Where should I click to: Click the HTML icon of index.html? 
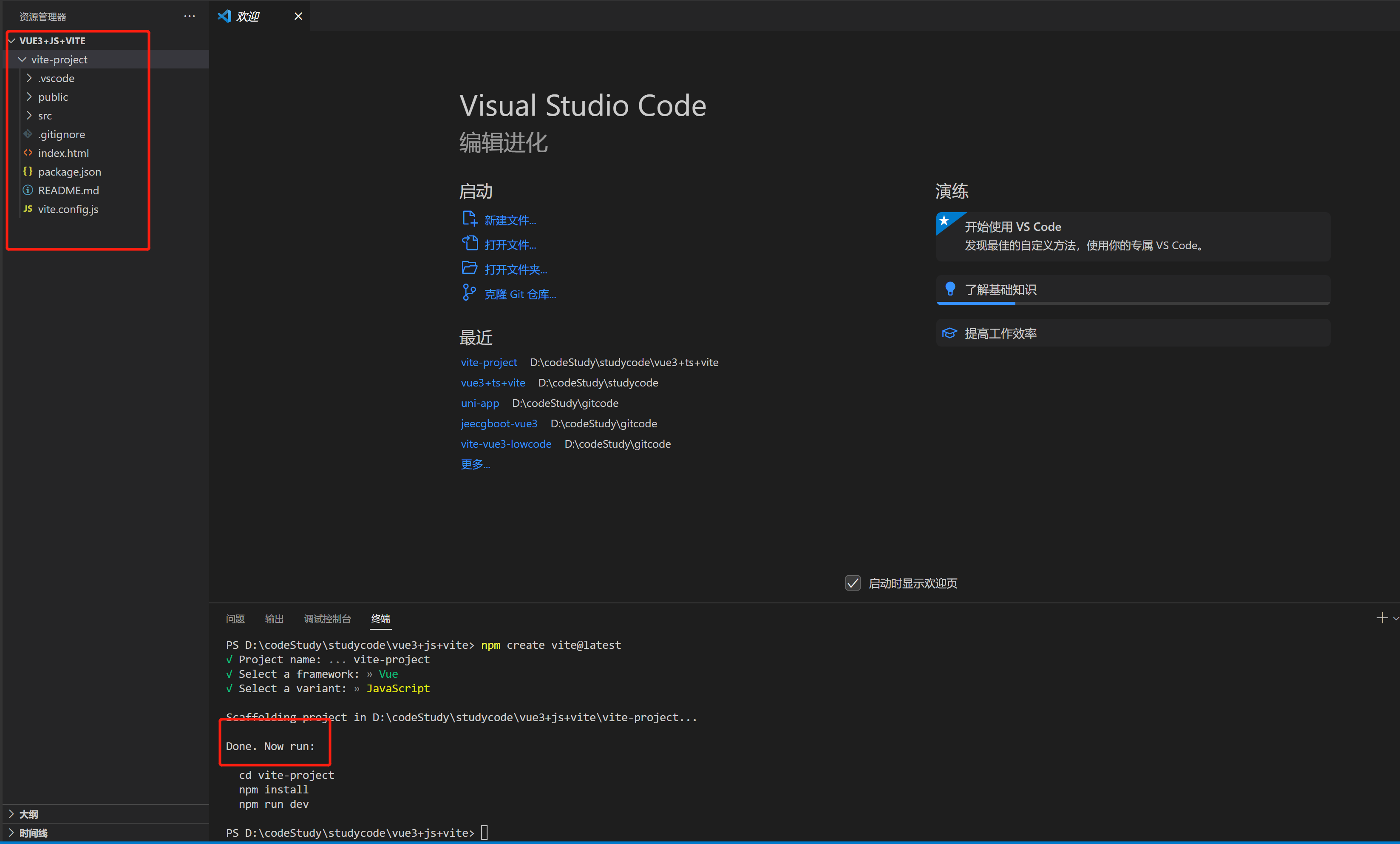pyautogui.click(x=28, y=153)
